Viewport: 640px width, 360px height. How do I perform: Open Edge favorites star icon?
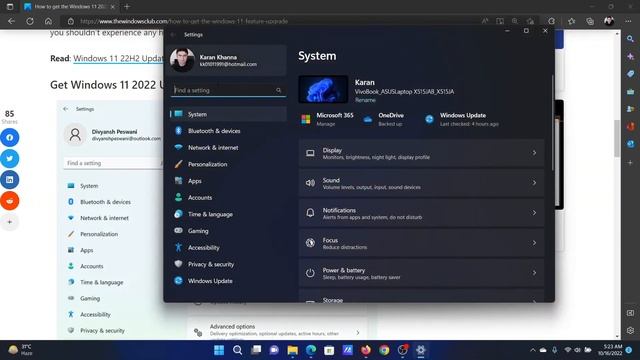pyautogui.click(x=571, y=21)
